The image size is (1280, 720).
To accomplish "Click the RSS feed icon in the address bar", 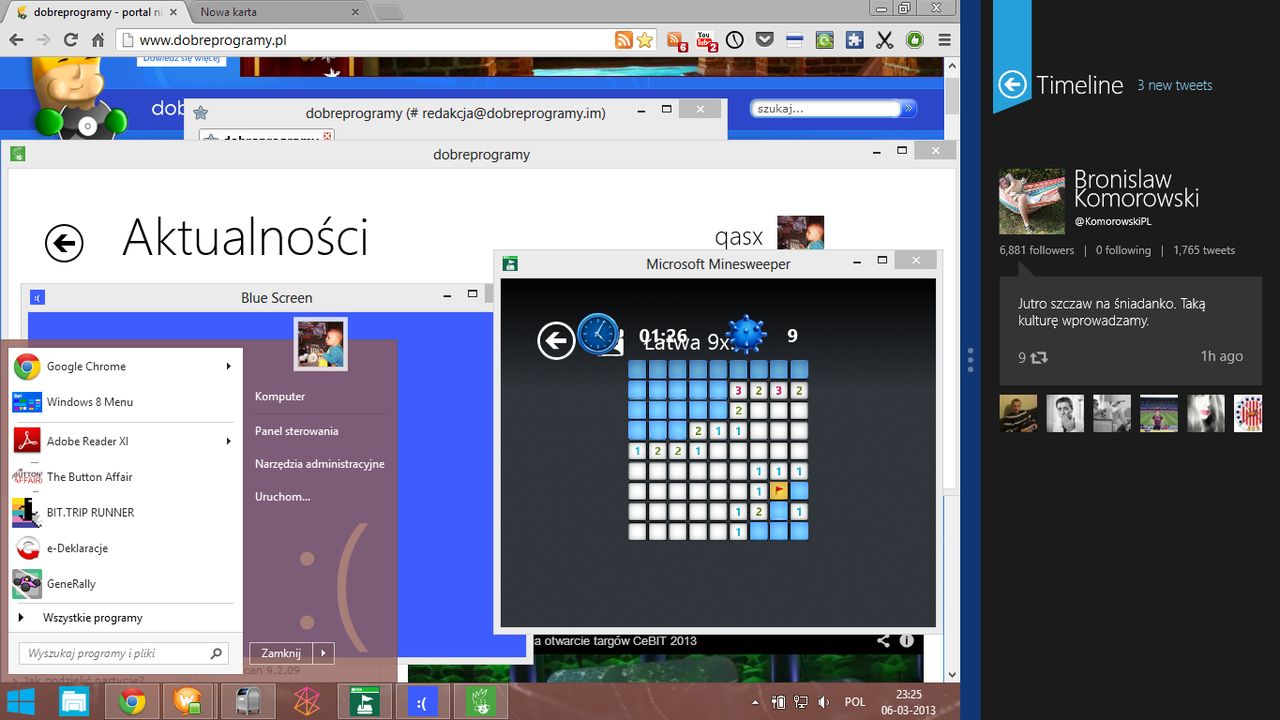I will (624, 40).
